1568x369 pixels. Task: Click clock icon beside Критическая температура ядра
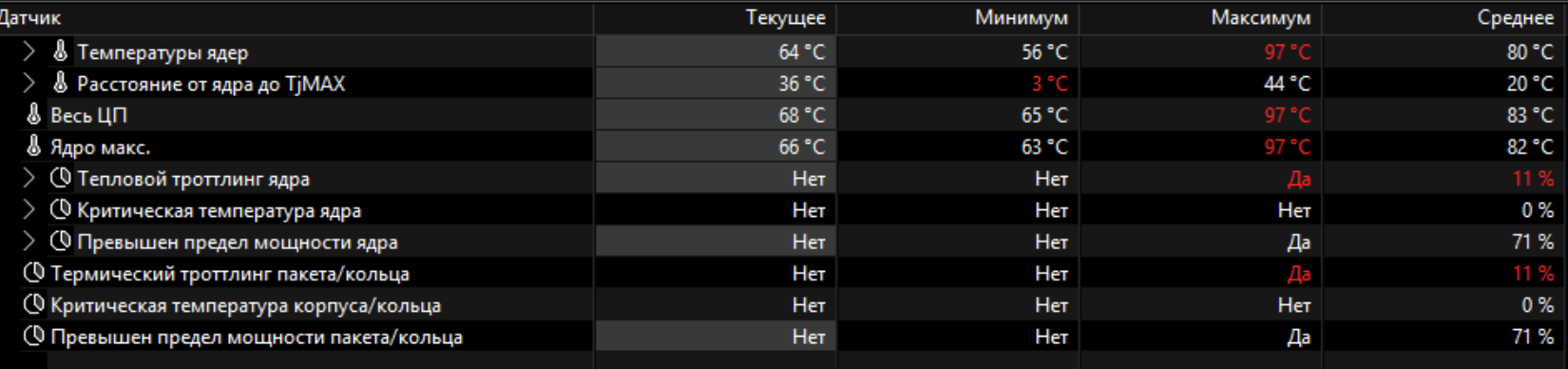click(x=61, y=209)
